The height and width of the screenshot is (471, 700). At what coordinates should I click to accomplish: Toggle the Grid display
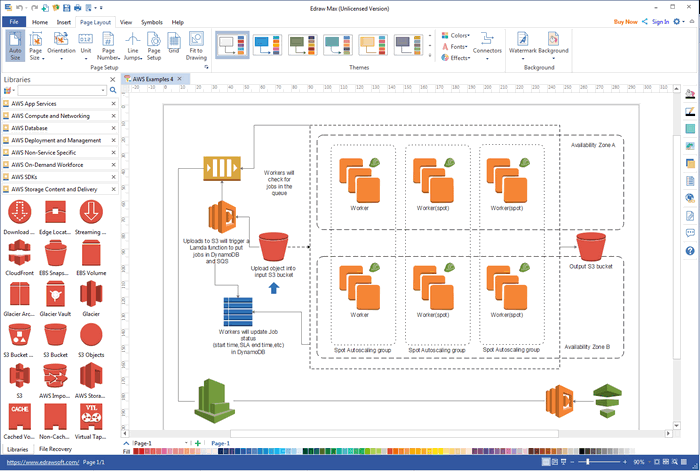(x=174, y=43)
